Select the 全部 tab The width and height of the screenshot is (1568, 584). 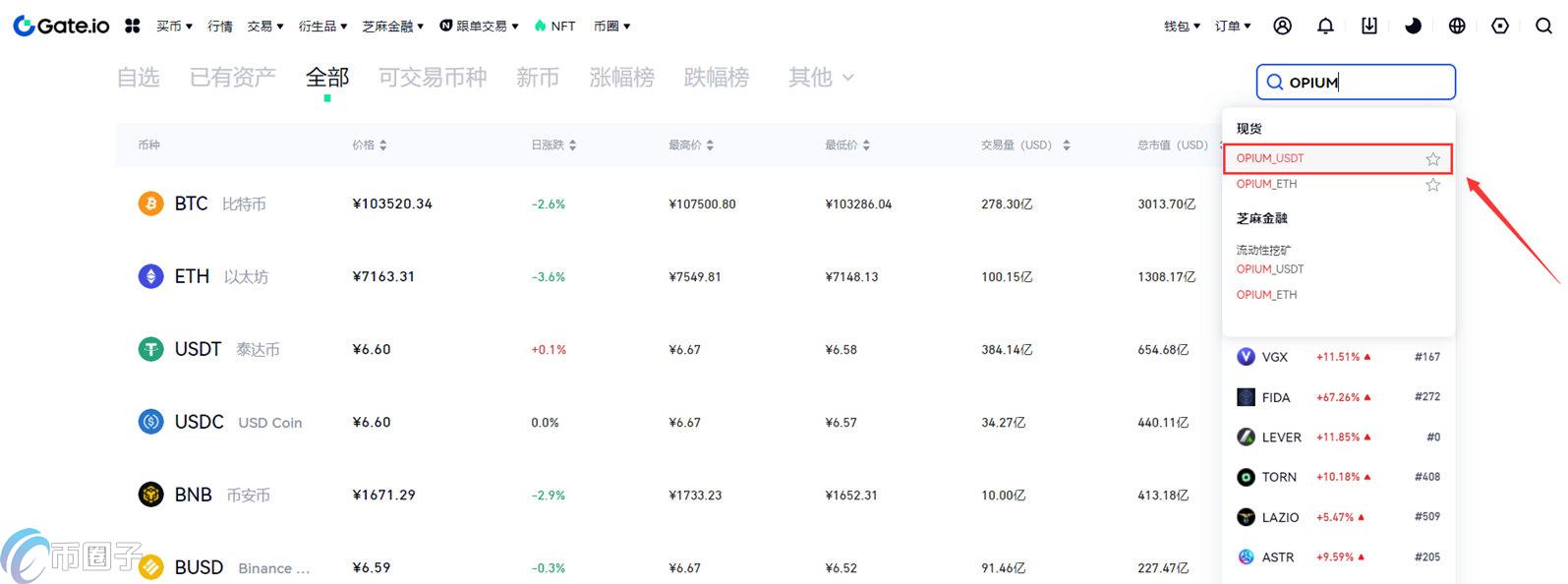[x=327, y=77]
